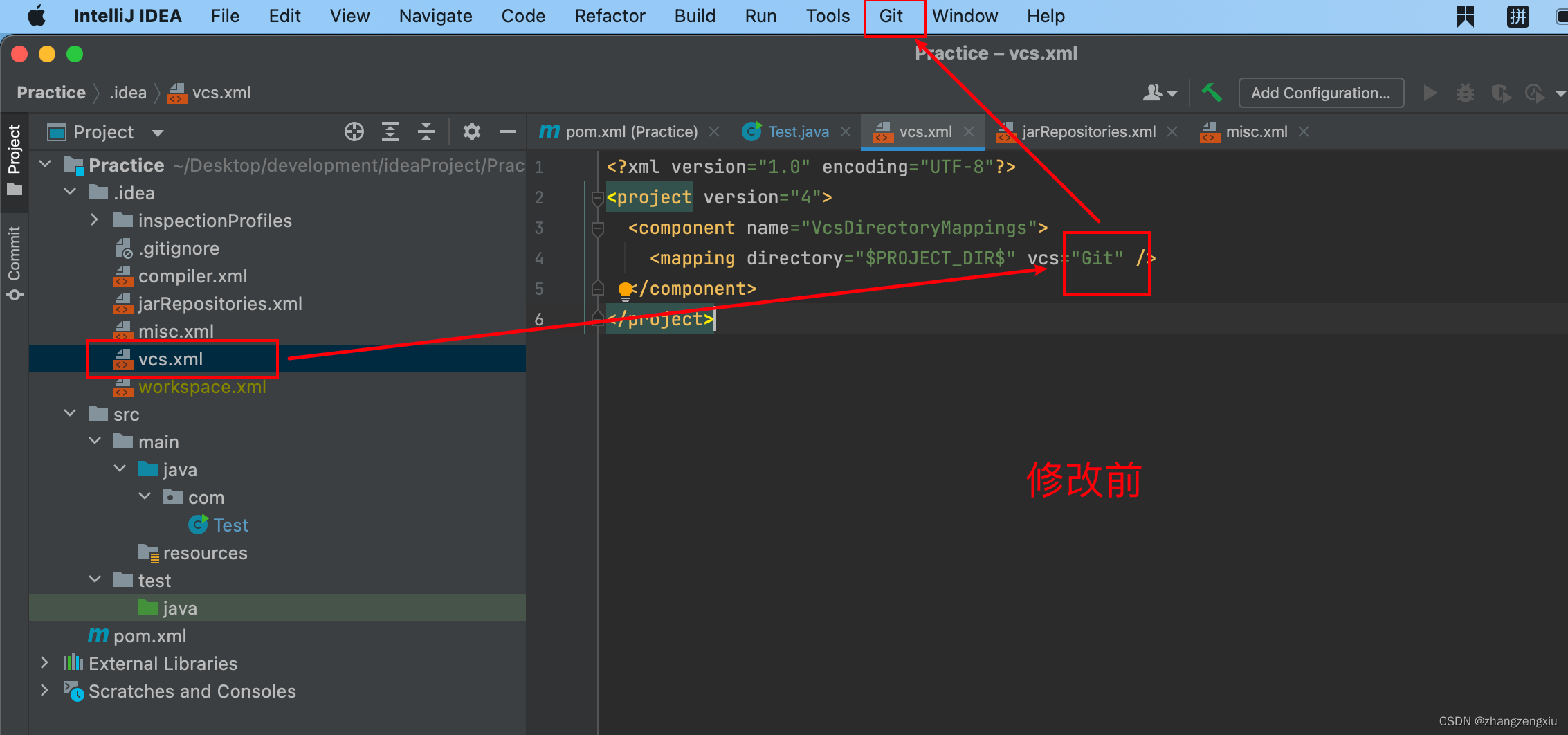Fold the project tag on line 2

coord(598,199)
